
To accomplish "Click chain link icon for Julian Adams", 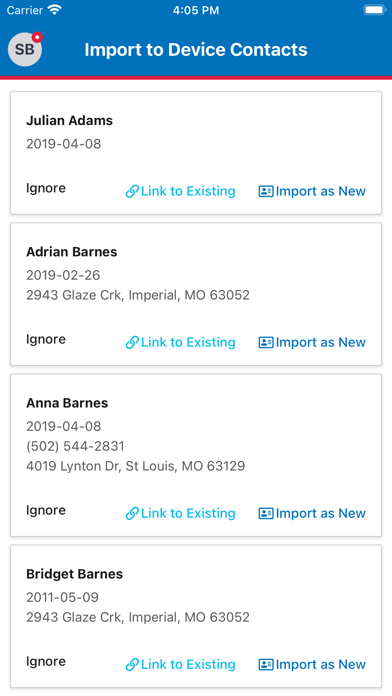I will coord(132,191).
